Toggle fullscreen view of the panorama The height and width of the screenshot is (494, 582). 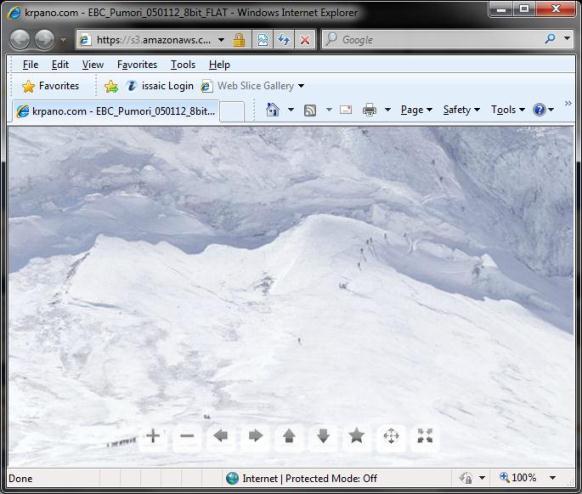pos(425,436)
